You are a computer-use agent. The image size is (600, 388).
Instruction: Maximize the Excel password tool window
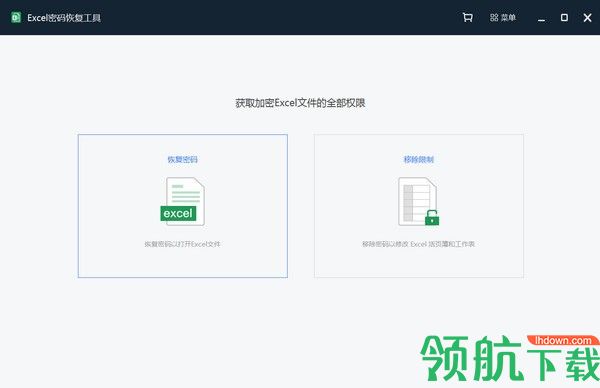[564, 18]
